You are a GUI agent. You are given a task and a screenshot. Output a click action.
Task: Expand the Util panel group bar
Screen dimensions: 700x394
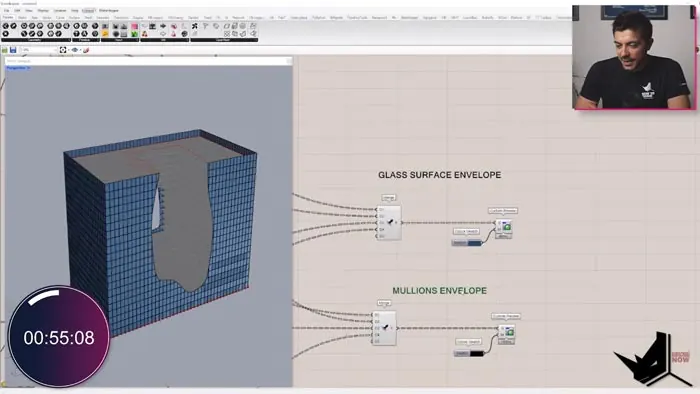point(164,40)
